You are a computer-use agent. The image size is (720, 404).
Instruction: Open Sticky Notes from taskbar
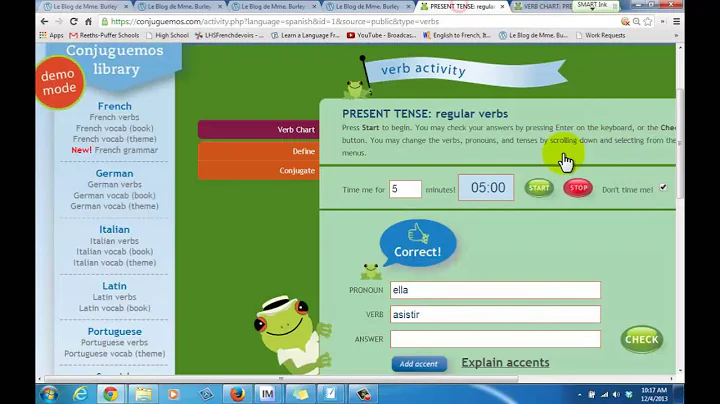pos(299,394)
